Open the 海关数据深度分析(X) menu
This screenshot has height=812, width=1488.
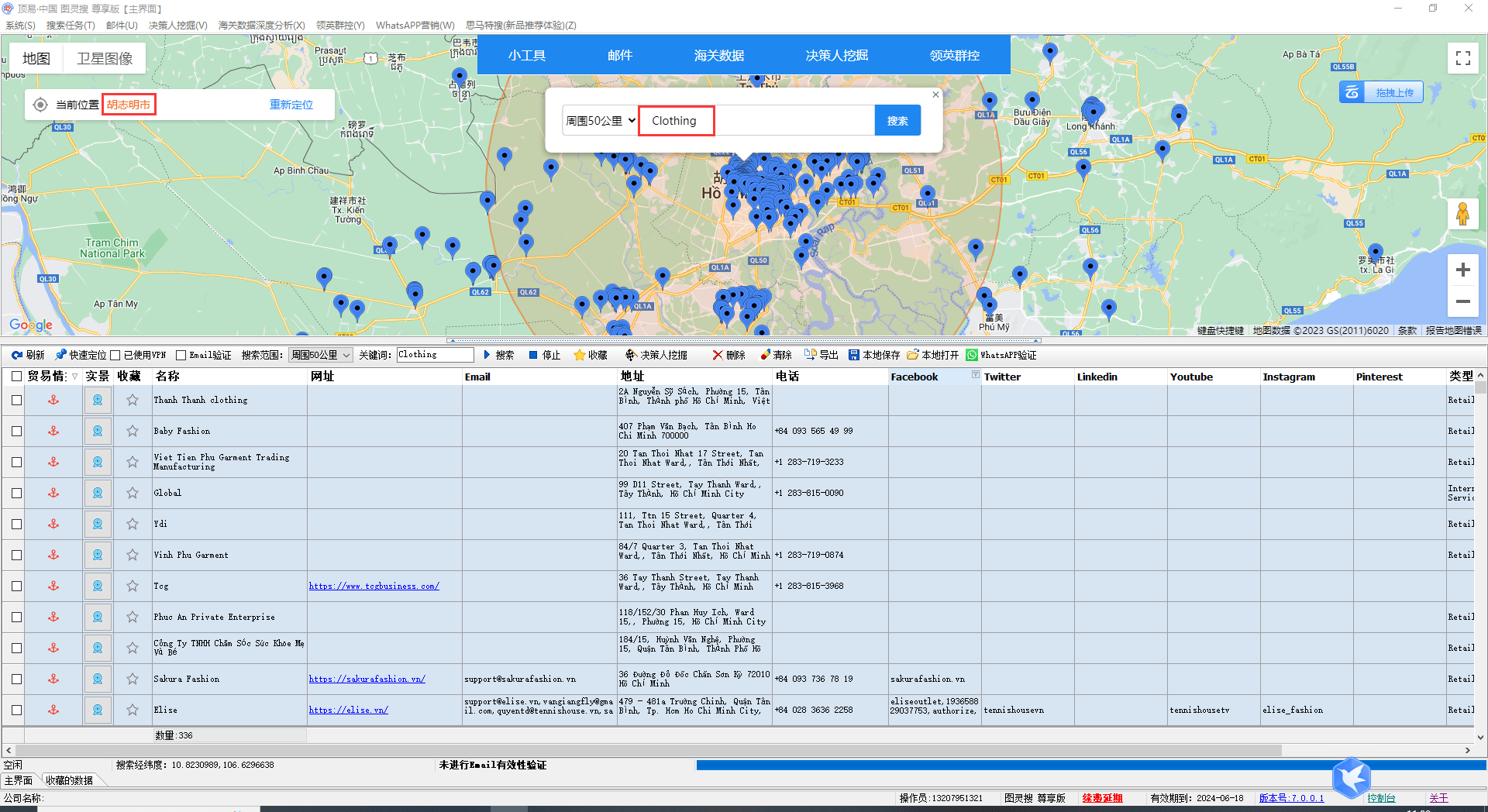tap(261, 25)
